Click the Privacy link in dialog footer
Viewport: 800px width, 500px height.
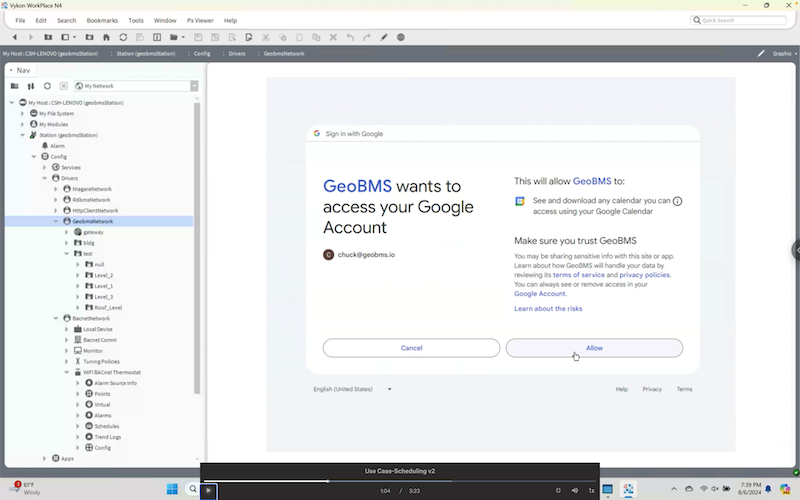[x=652, y=389]
